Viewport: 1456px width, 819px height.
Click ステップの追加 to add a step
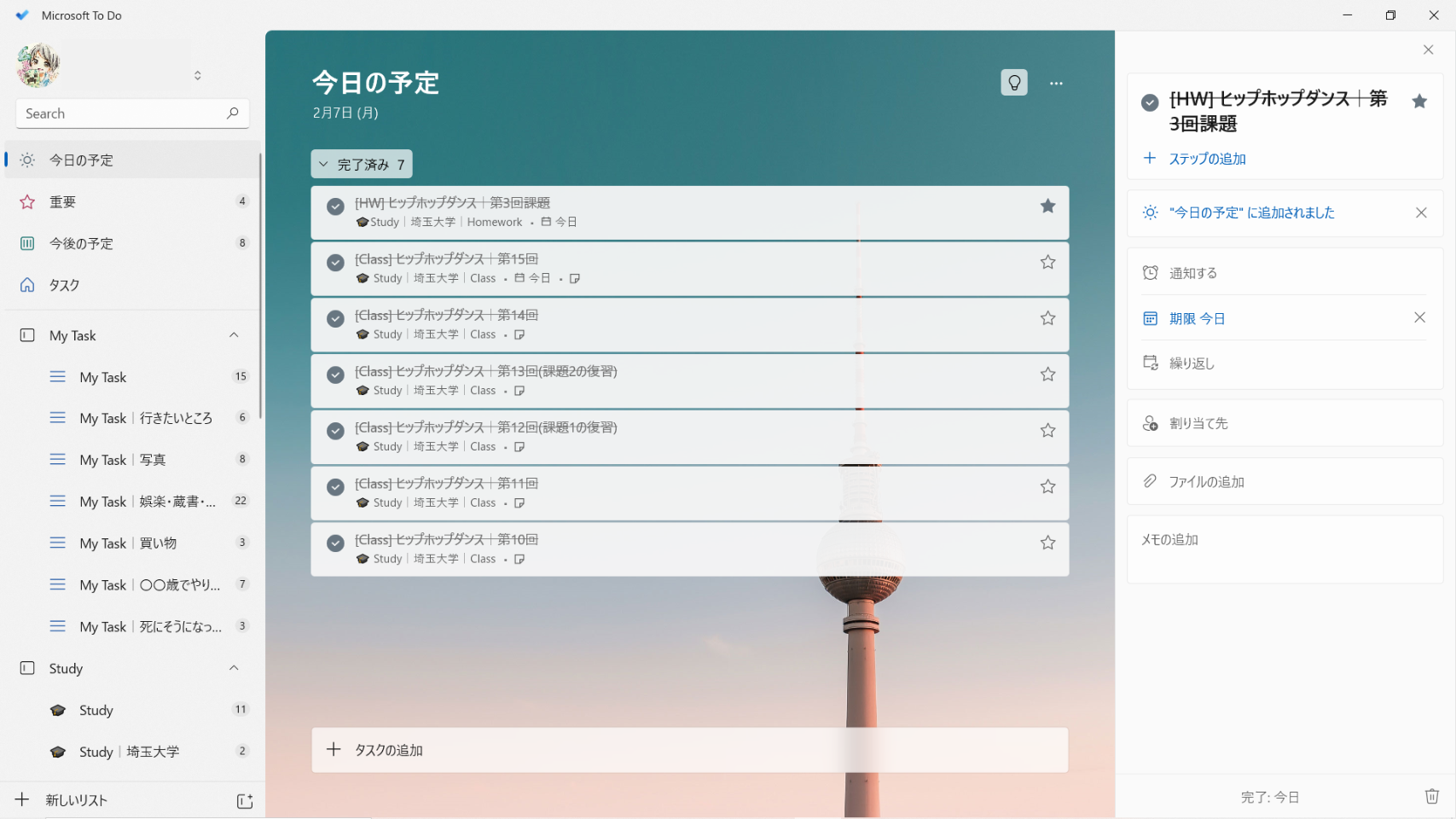pos(1206,159)
